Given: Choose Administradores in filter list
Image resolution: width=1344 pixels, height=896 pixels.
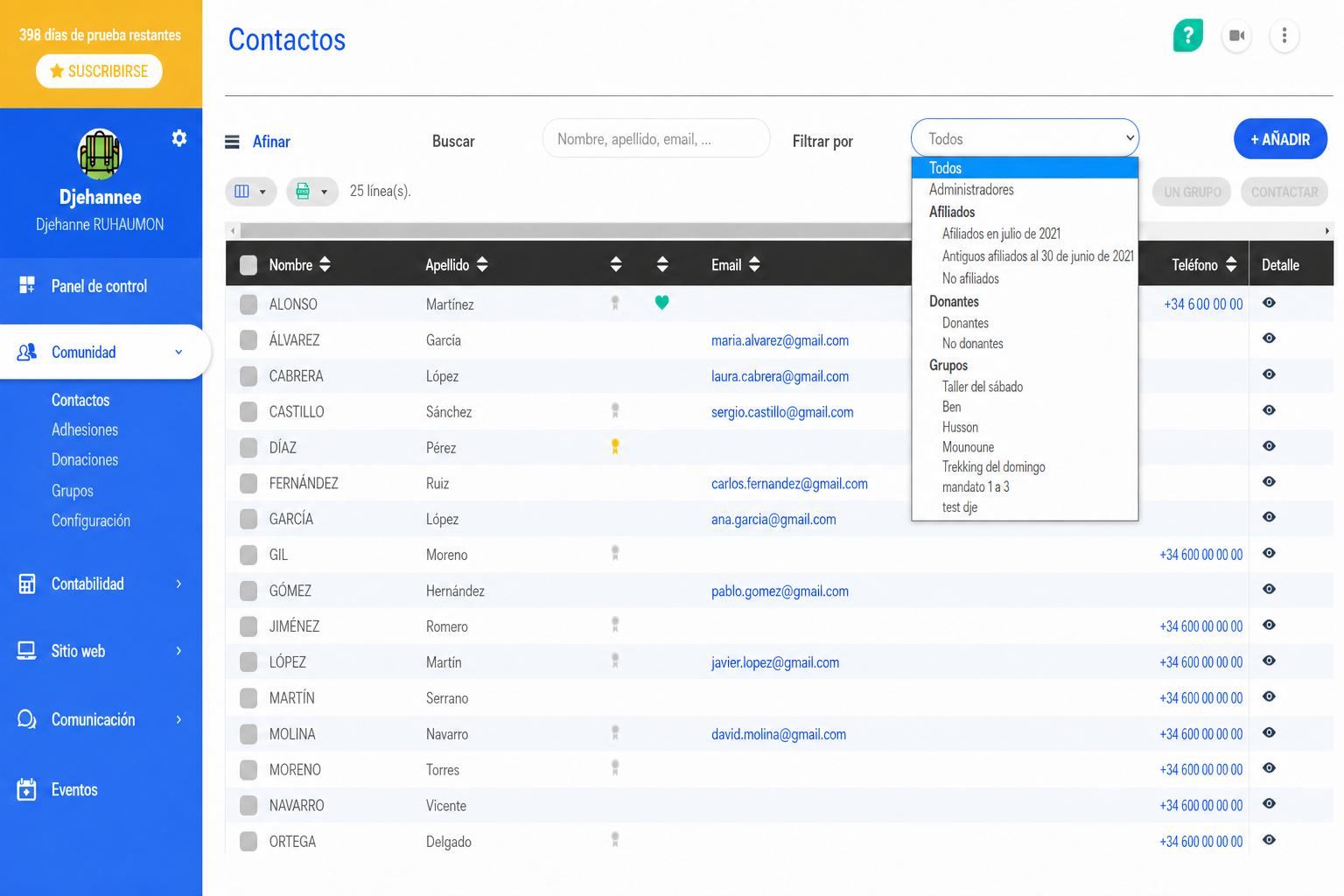Looking at the screenshot, I should [x=1025, y=190].
